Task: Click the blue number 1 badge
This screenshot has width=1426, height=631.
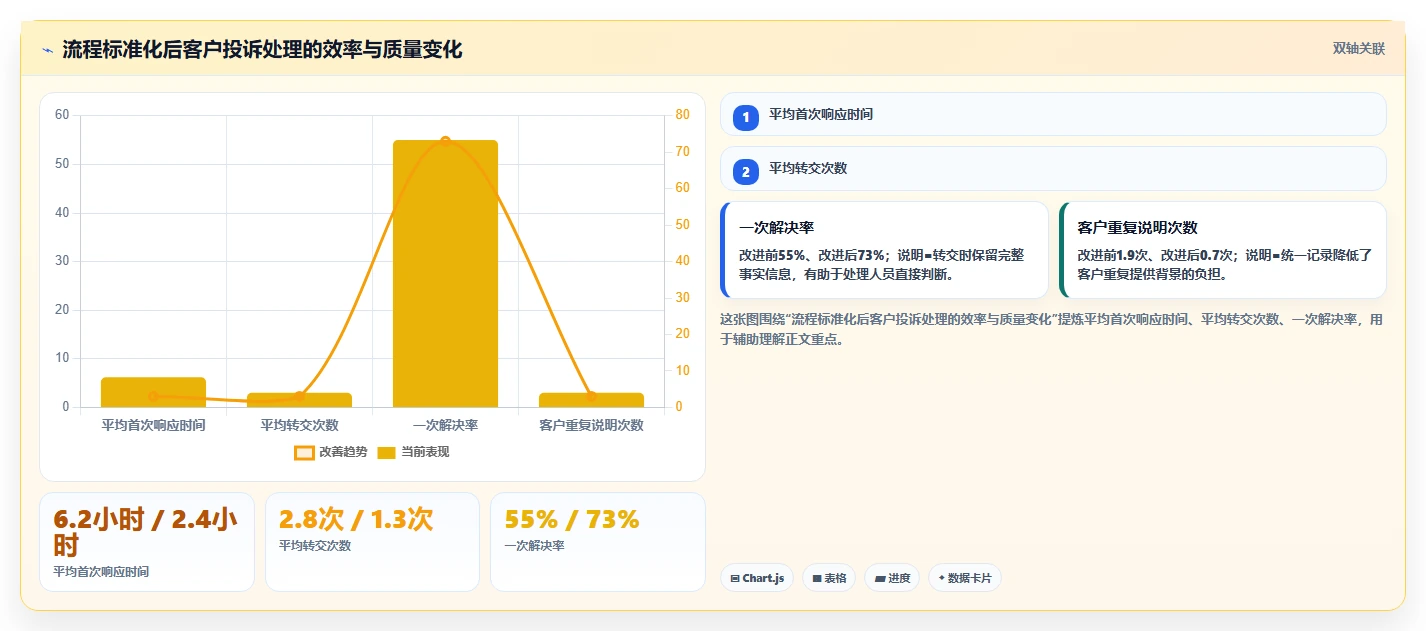Action: coord(745,117)
